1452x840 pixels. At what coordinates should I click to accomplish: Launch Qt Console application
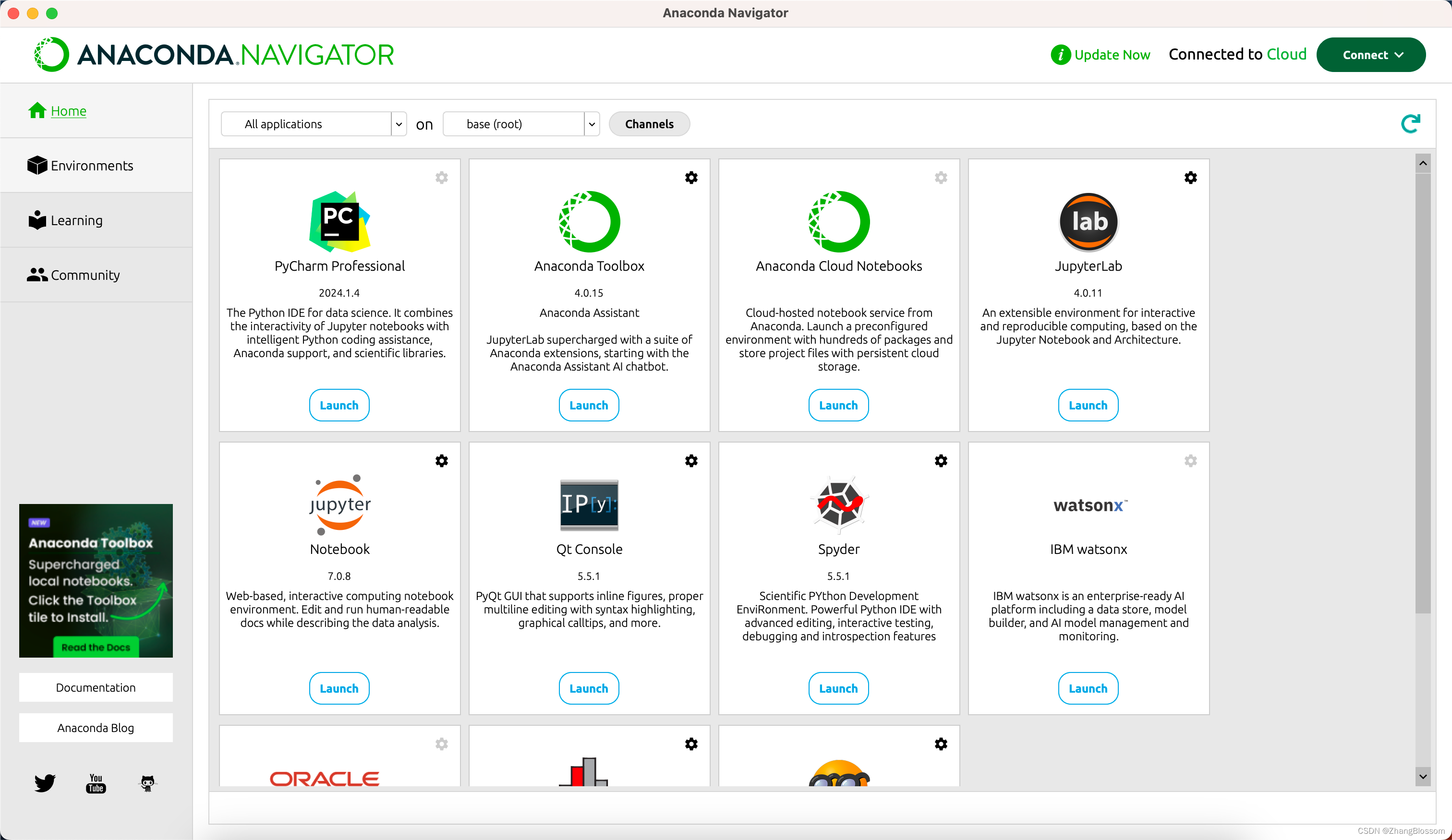[588, 688]
